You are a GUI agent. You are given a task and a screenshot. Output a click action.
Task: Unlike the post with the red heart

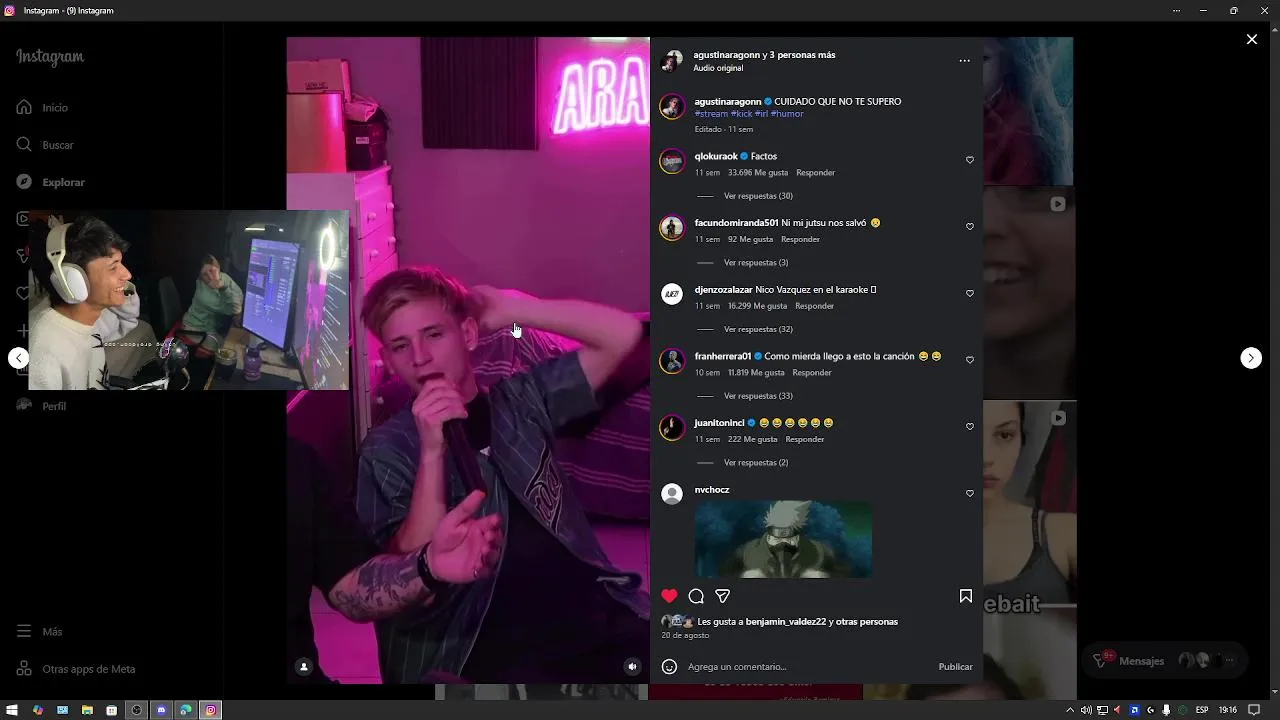pos(669,596)
